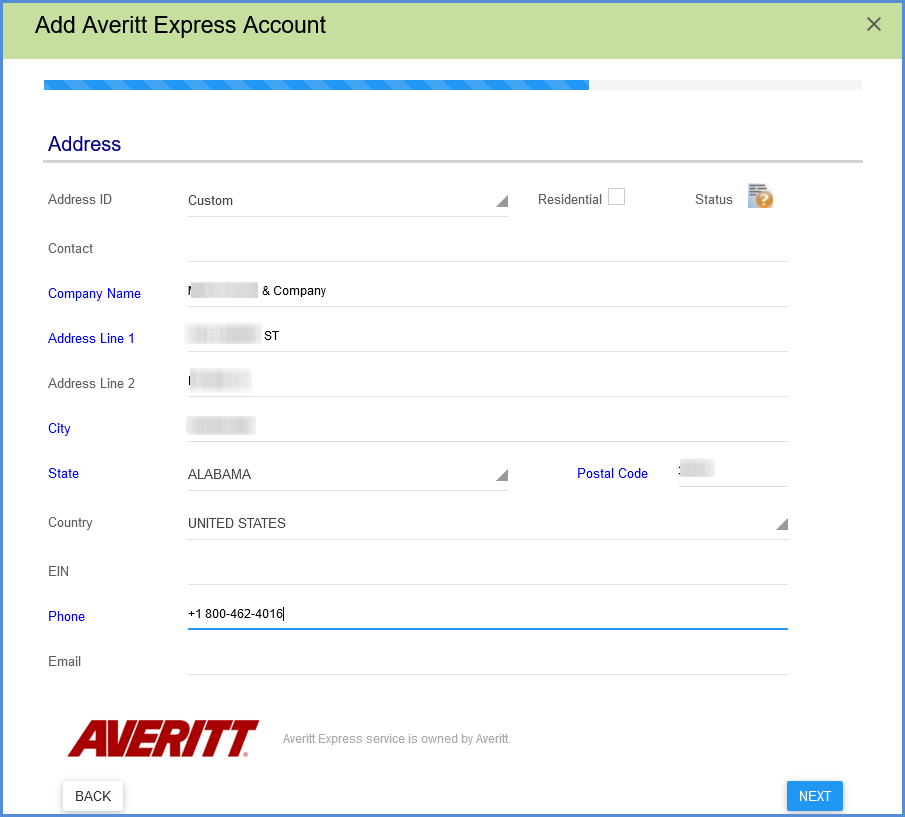The width and height of the screenshot is (905, 817).
Task: Click the State label
Action: [63, 474]
